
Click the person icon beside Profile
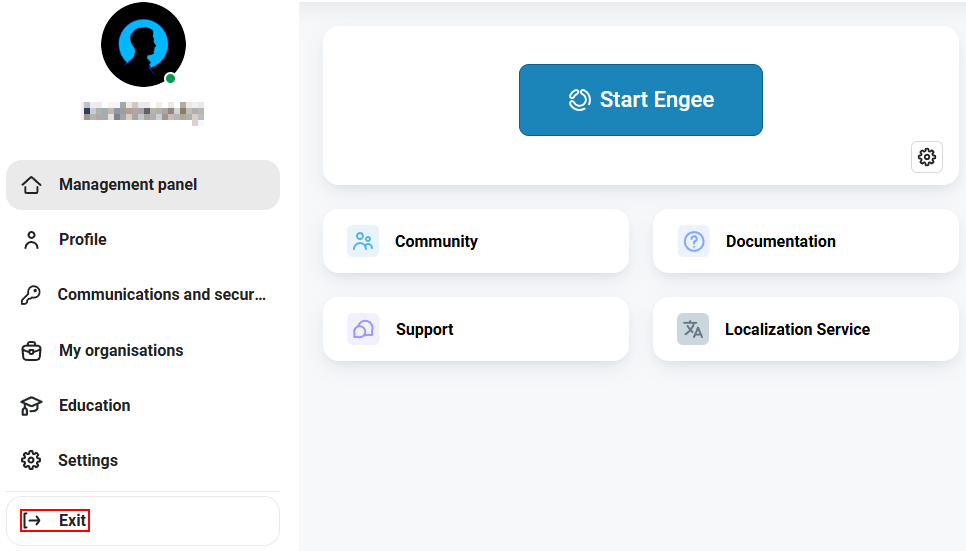[31, 240]
